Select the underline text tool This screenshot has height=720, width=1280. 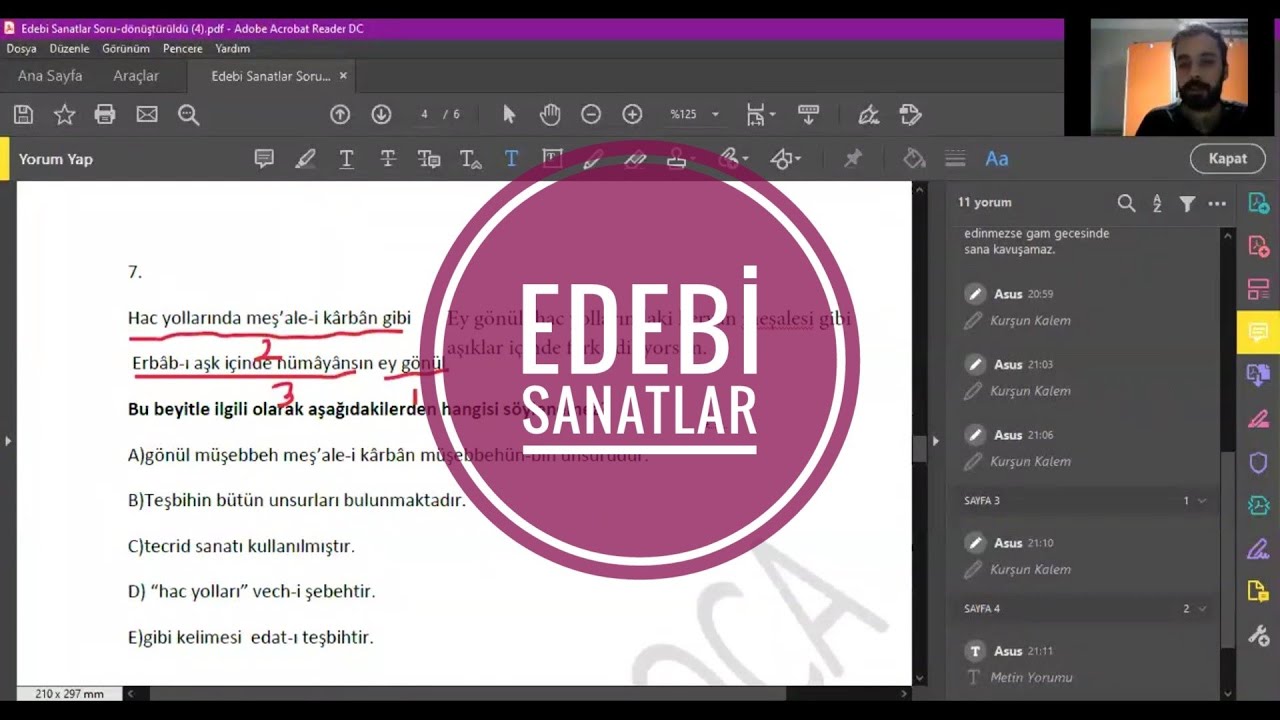(x=346, y=159)
